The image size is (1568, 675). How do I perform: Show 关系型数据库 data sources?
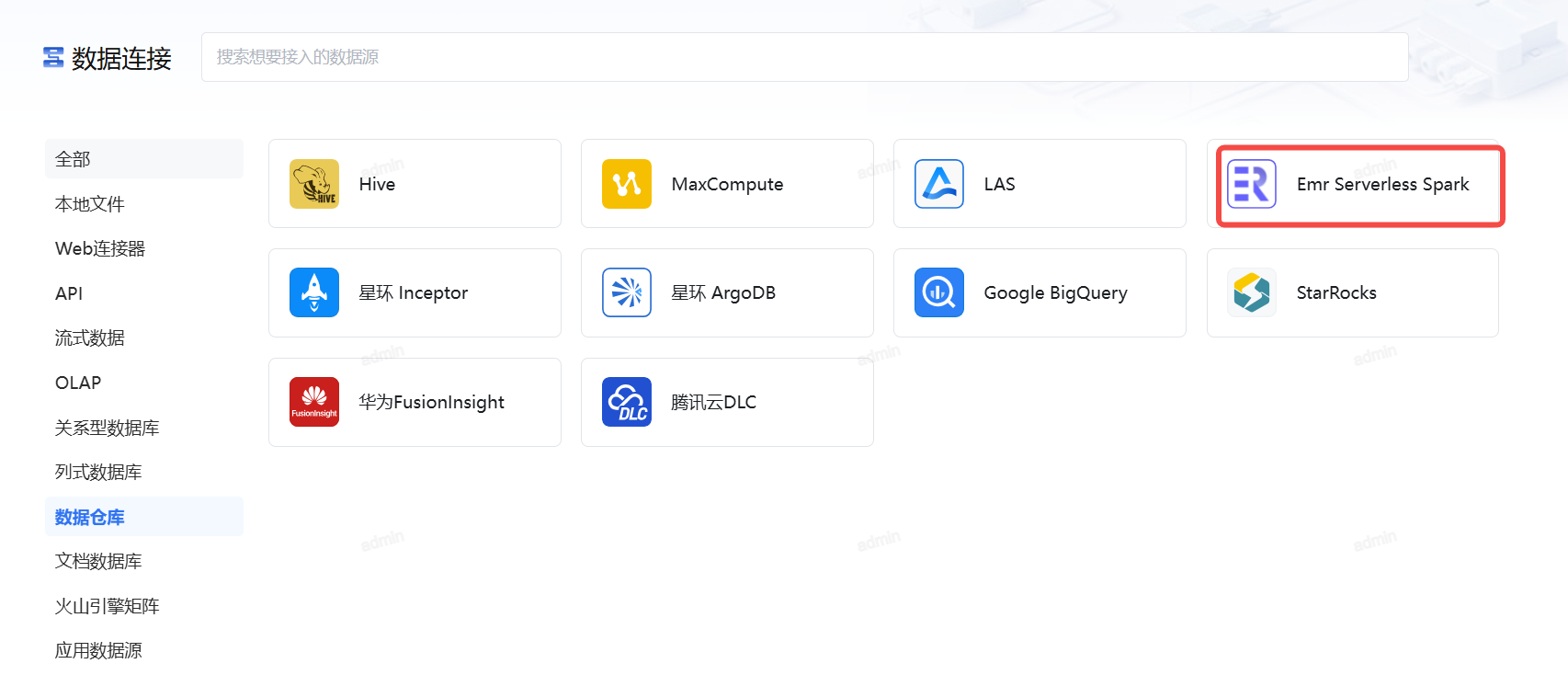coord(108,428)
